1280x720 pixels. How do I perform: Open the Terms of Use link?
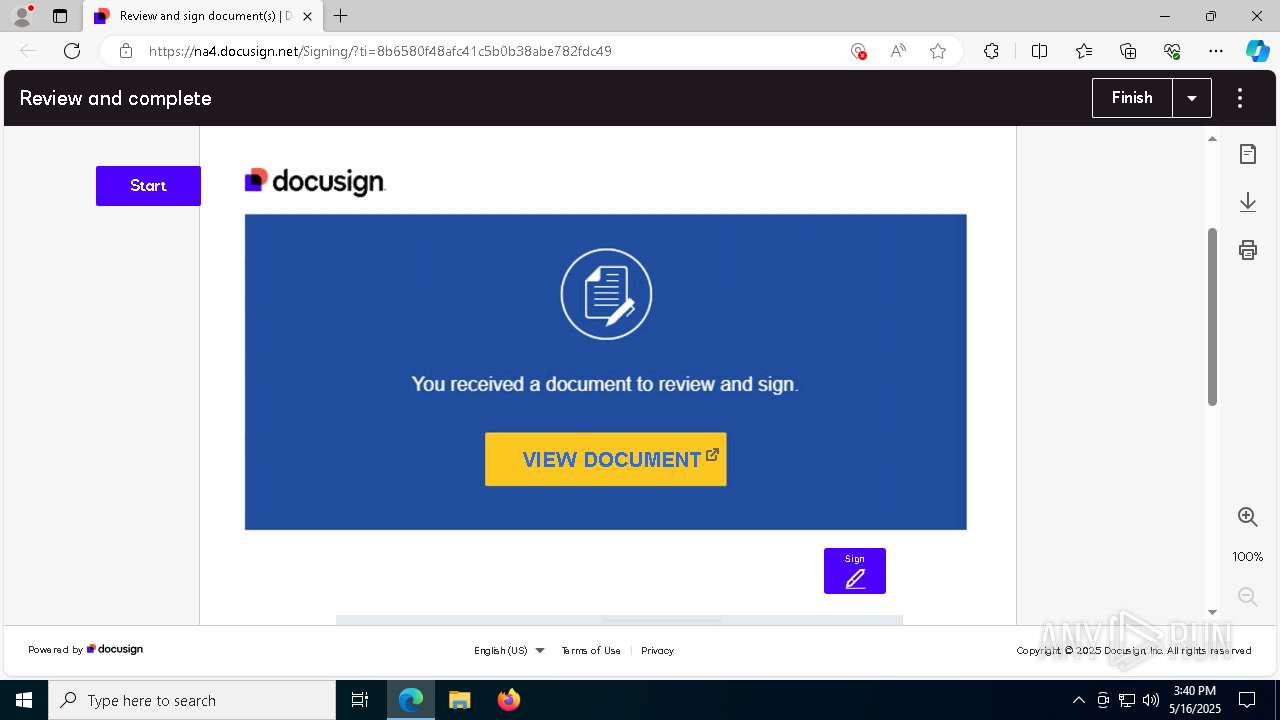point(591,650)
